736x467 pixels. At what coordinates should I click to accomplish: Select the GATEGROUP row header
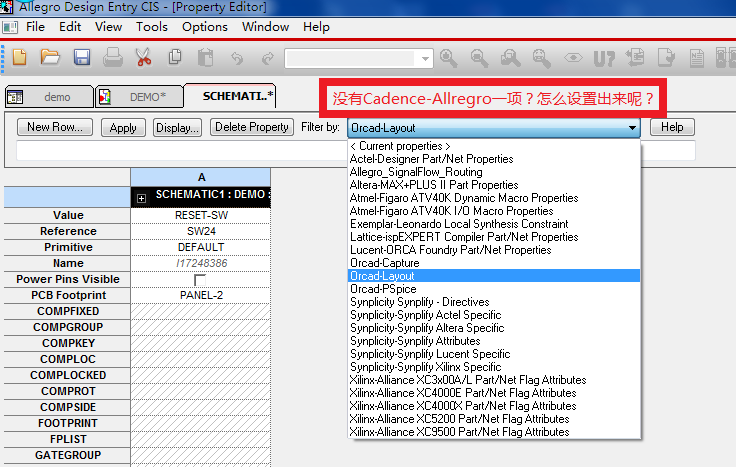pyautogui.click(x=68, y=455)
